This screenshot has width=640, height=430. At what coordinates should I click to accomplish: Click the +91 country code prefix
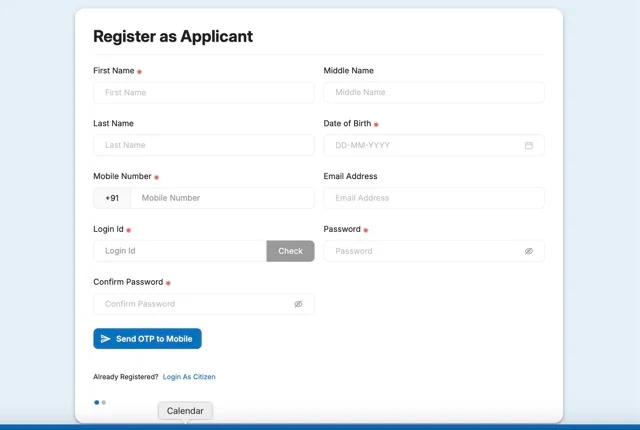pyautogui.click(x=112, y=198)
